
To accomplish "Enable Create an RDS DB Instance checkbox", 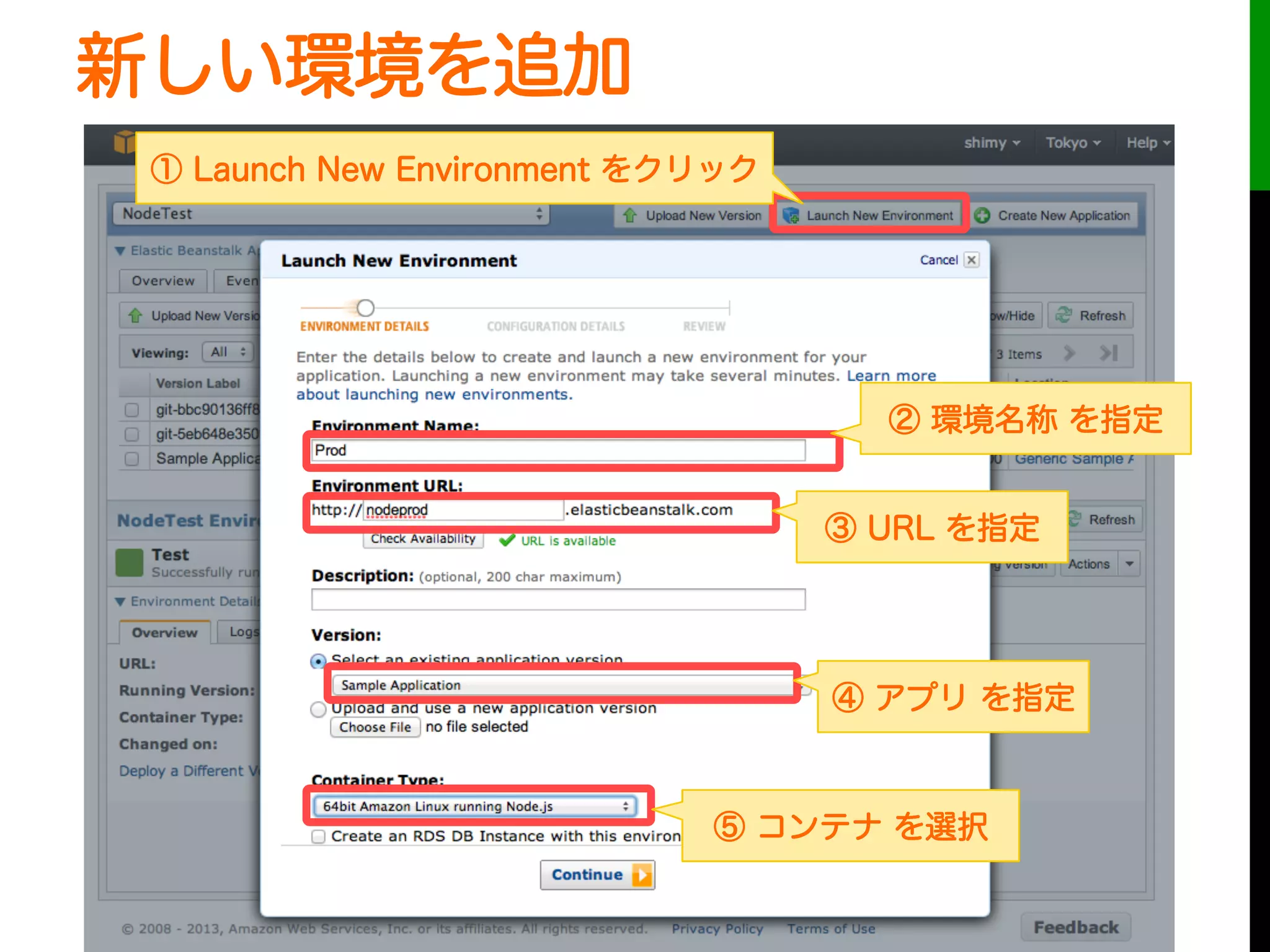I will click(318, 837).
